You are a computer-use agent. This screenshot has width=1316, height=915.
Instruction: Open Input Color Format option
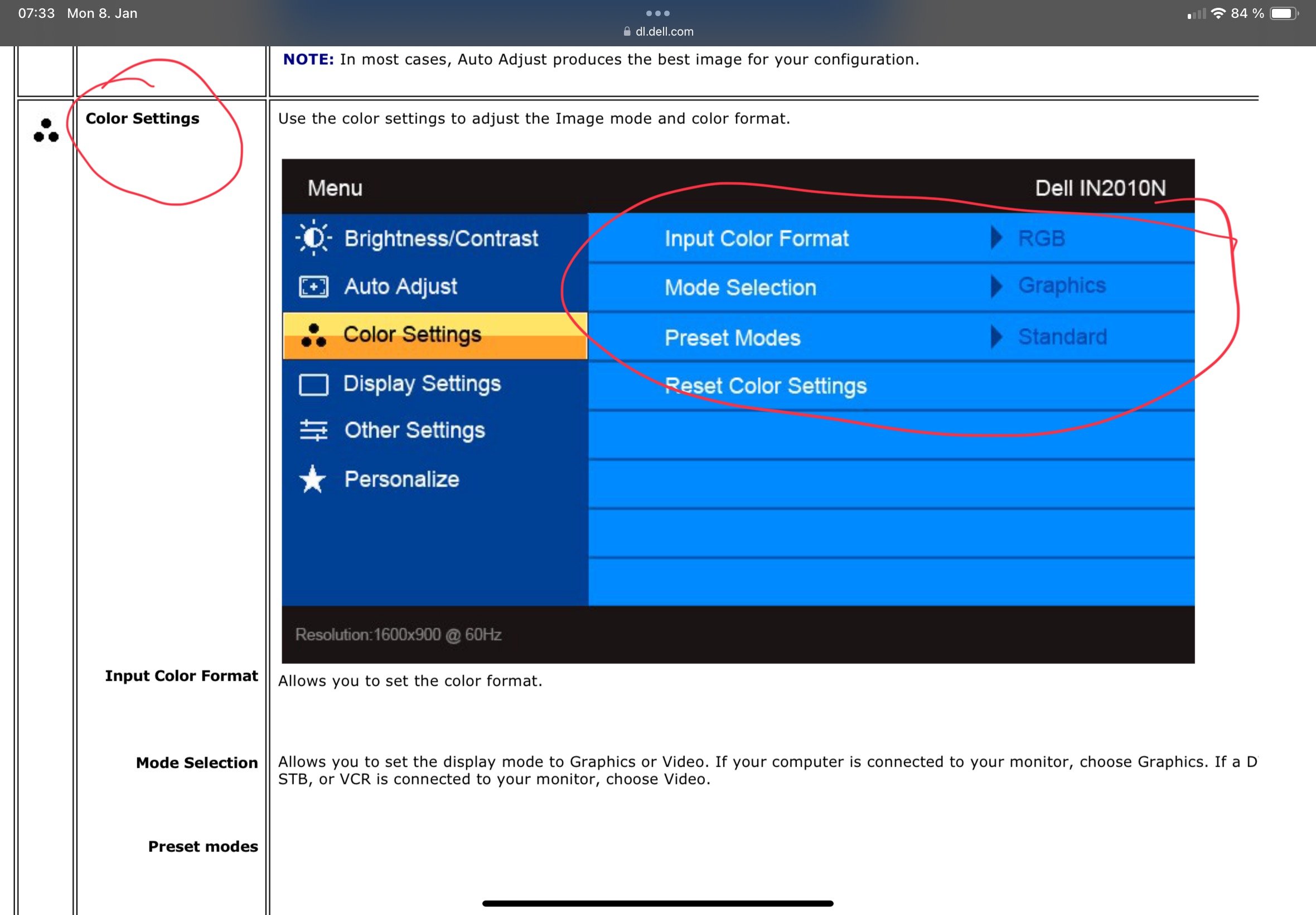(x=891, y=238)
